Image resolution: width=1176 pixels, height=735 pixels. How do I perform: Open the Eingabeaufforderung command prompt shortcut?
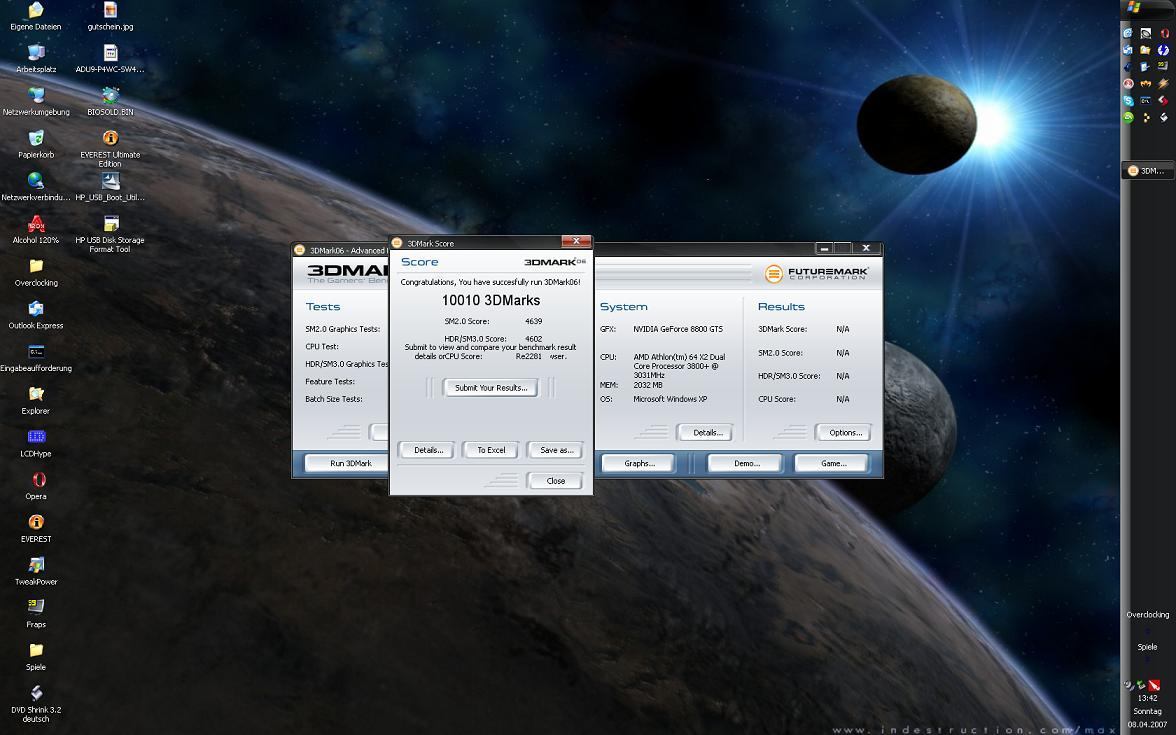coord(35,358)
